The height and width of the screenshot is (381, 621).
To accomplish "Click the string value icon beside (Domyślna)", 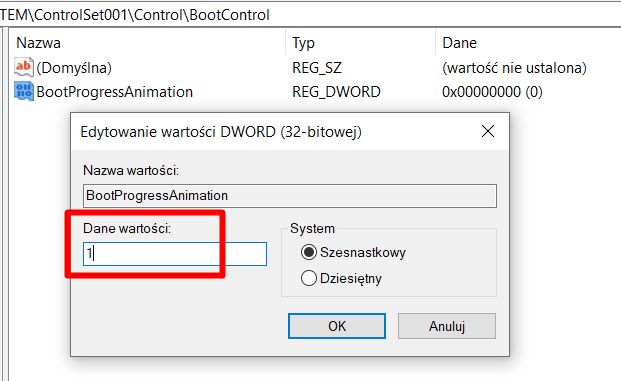I will tap(23, 67).
